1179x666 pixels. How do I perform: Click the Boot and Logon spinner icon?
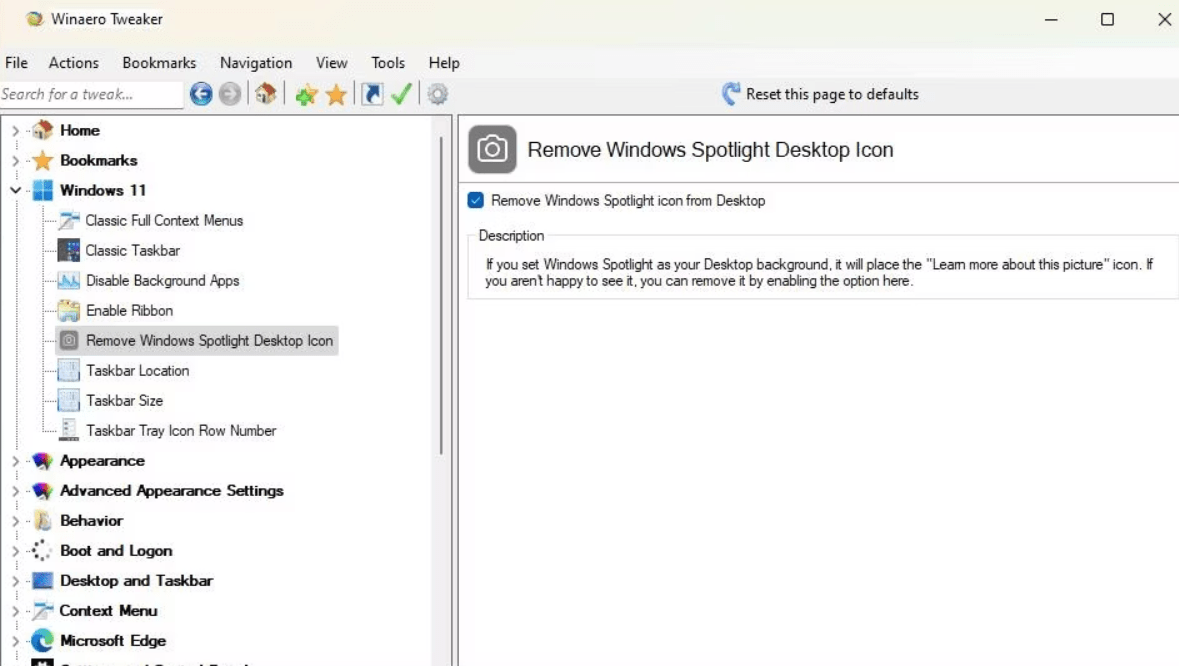click(x=41, y=550)
